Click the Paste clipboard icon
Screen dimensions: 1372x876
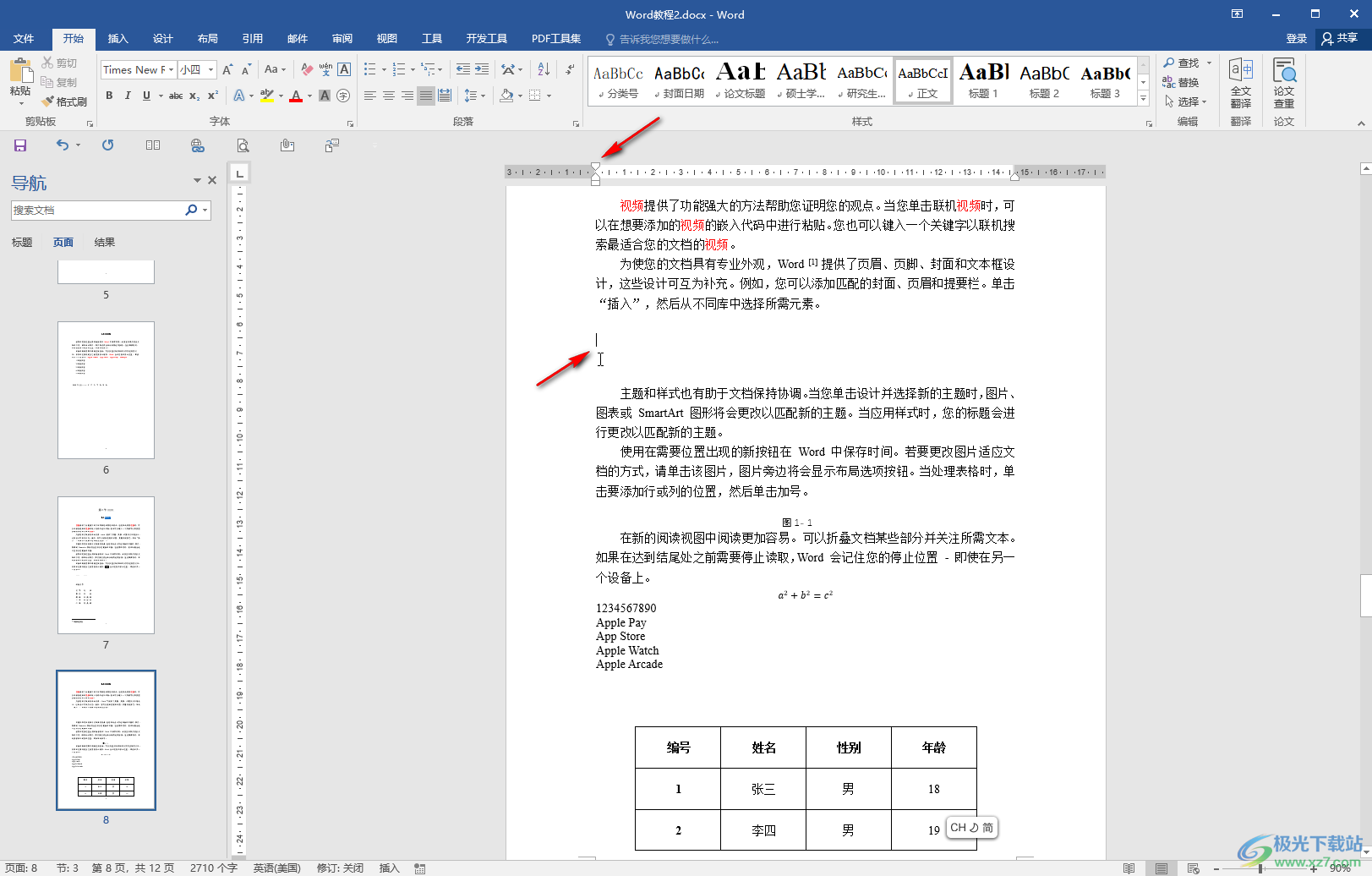(20, 71)
